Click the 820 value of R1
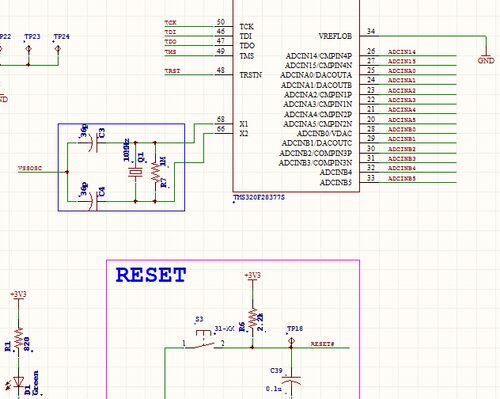Screen dimensions: 500x399 (x=27, y=344)
